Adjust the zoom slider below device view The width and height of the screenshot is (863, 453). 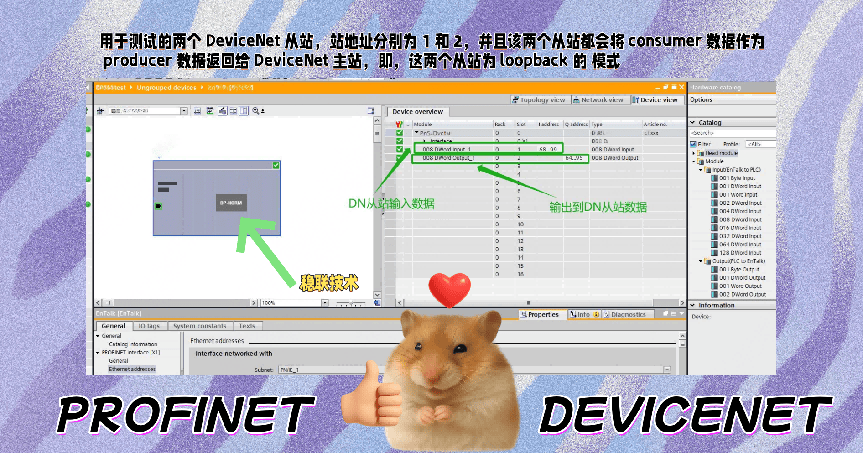coord(351,303)
